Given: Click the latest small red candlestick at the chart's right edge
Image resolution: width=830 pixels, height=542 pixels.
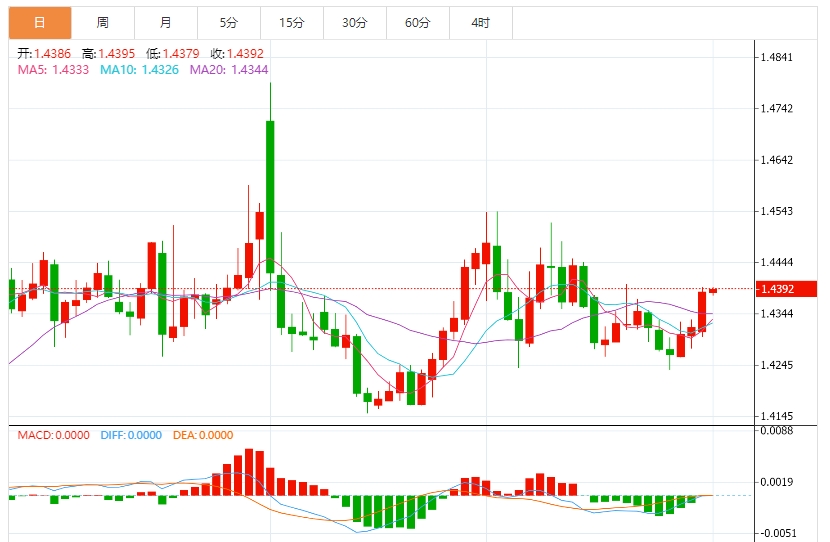Looking at the screenshot, I should point(712,291).
